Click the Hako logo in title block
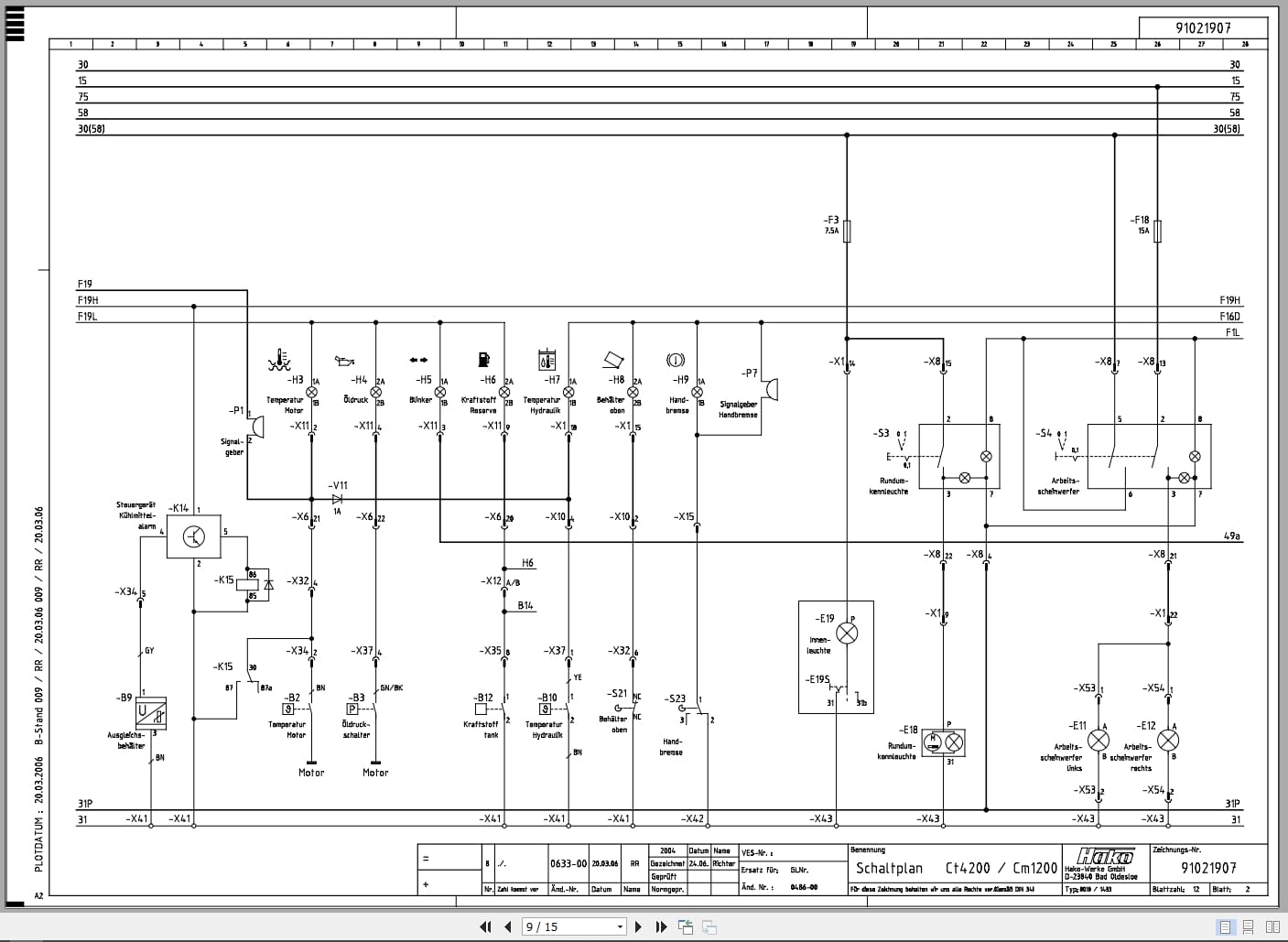 pos(1105,856)
